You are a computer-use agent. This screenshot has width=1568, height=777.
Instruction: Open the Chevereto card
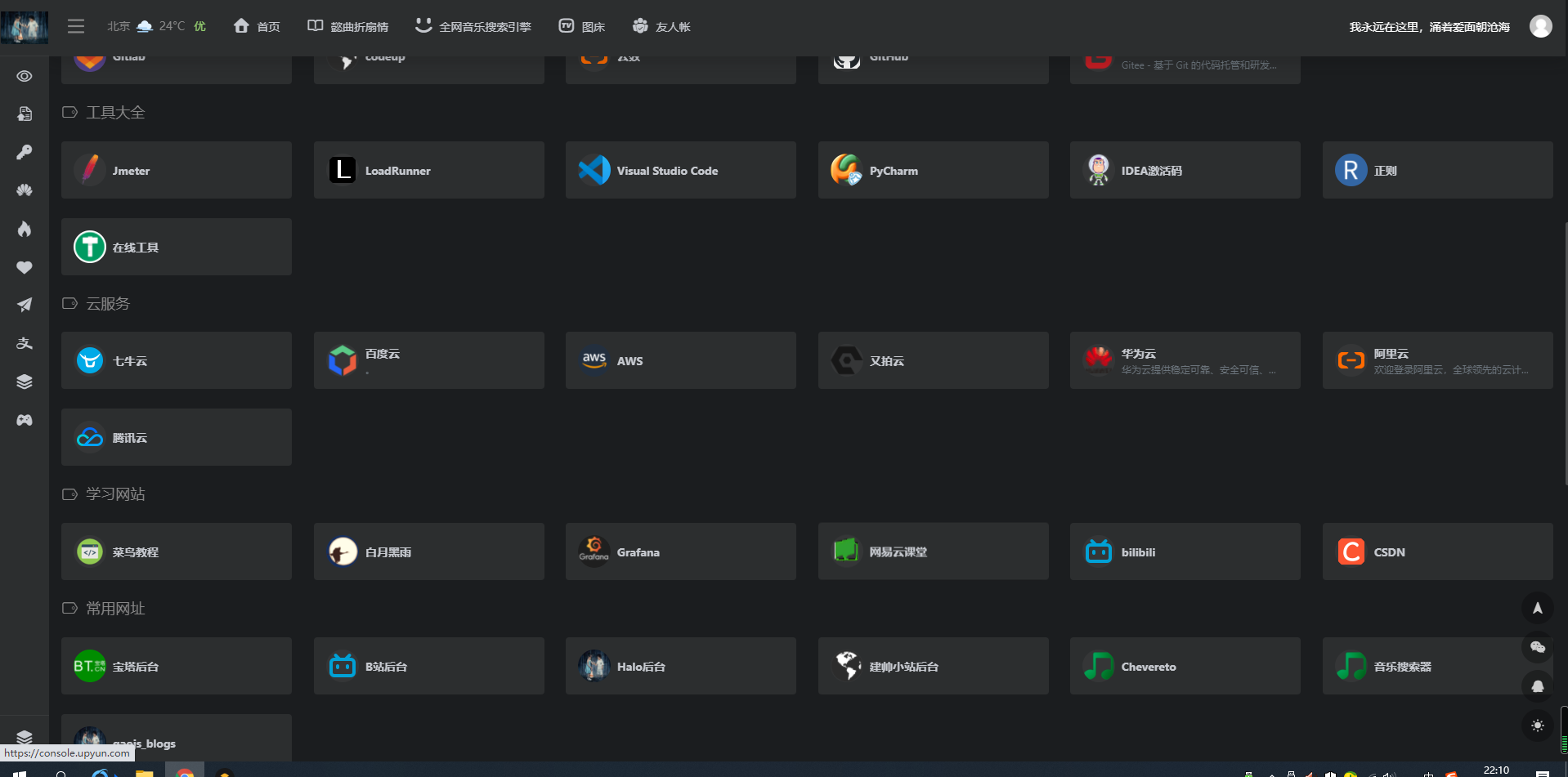click(1185, 666)
